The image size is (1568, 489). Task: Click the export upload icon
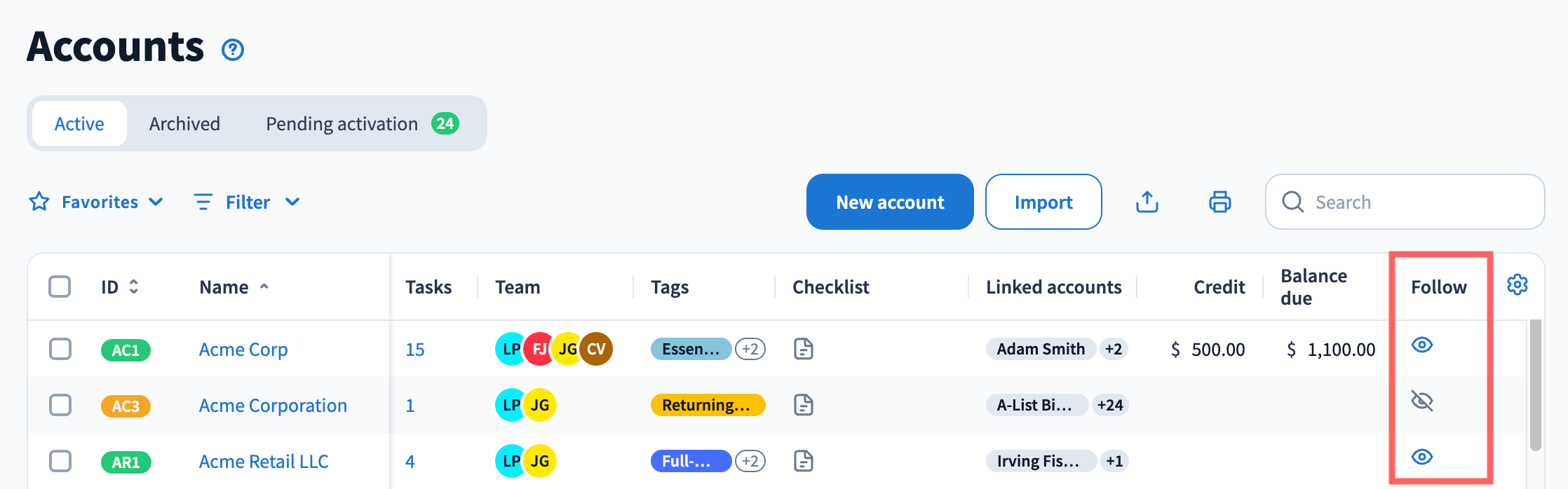tap(1147, 202)
